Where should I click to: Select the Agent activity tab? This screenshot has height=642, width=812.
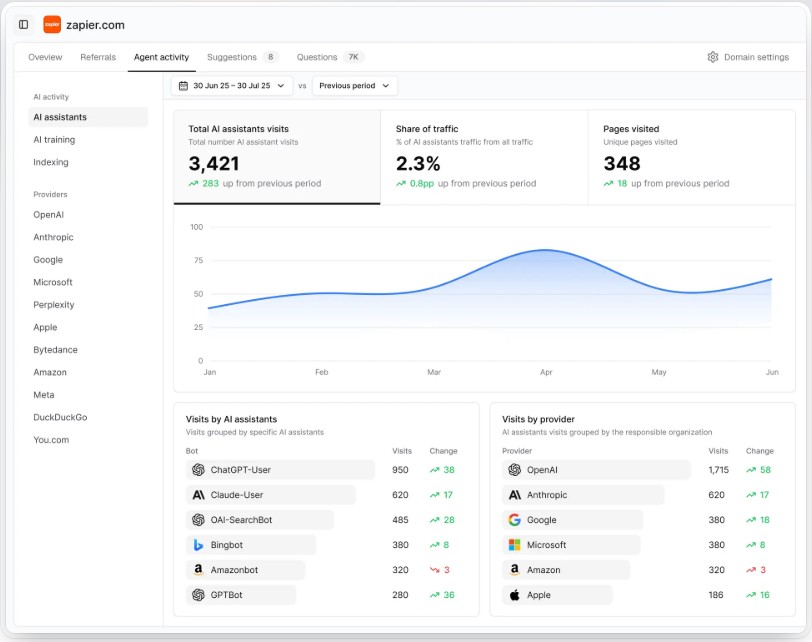162,57
